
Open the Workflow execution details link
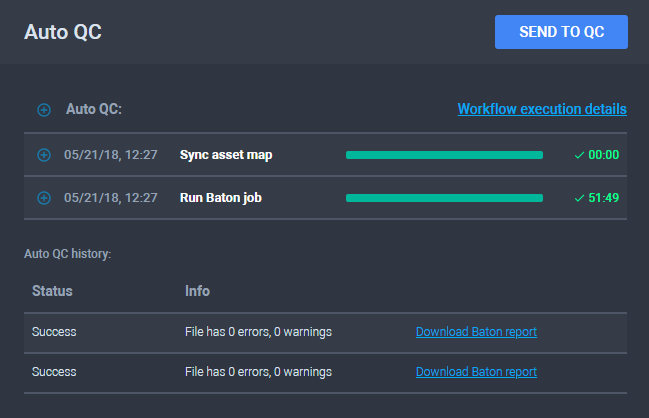click(x=542, y=109)
